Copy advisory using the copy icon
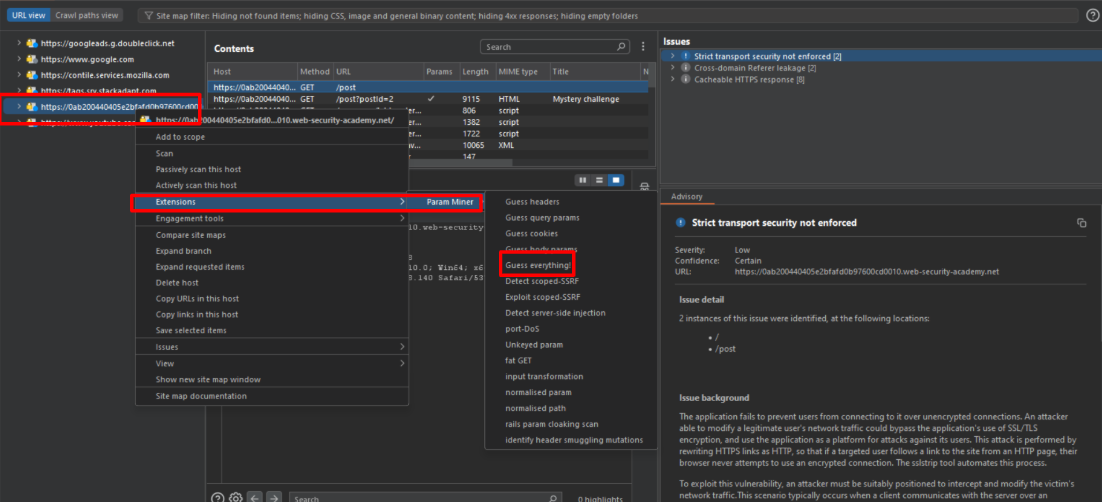Image resolution: width=1102 pixels, height=502 pixels. pyautogui.click(x=1081, y=223)
